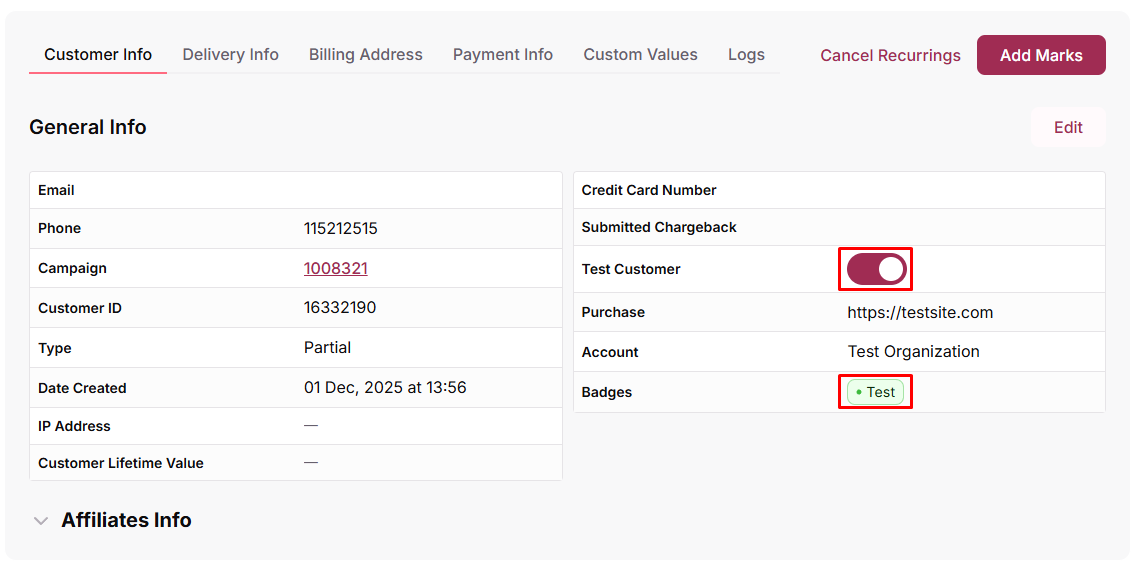1138x567 pixels.
Task: Click the IP Address label
Action: point(74,426)
